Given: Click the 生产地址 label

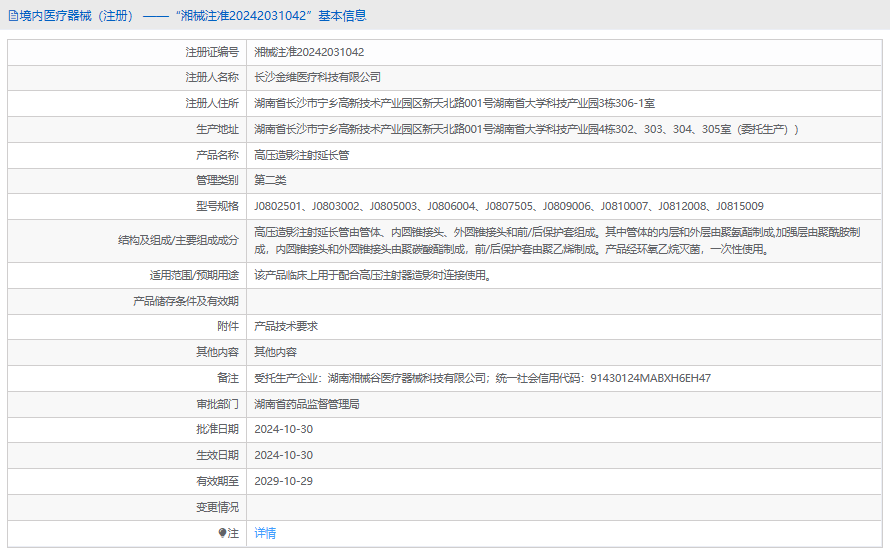Looking at the screenshot, I should pos(217,129).
